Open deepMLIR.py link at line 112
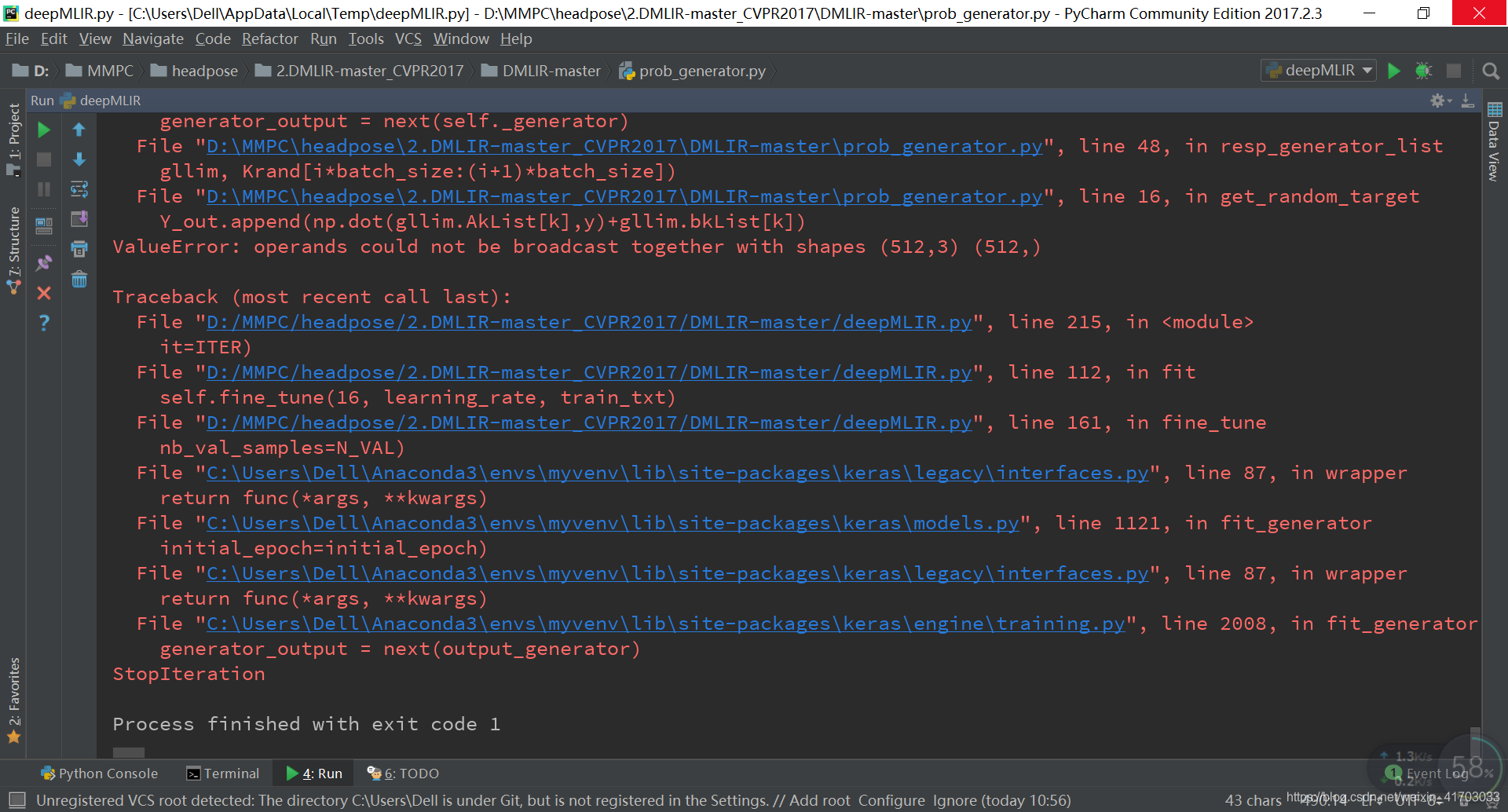Image resolution: width=1508 pixels, height=812 pixels. (589, 372)
